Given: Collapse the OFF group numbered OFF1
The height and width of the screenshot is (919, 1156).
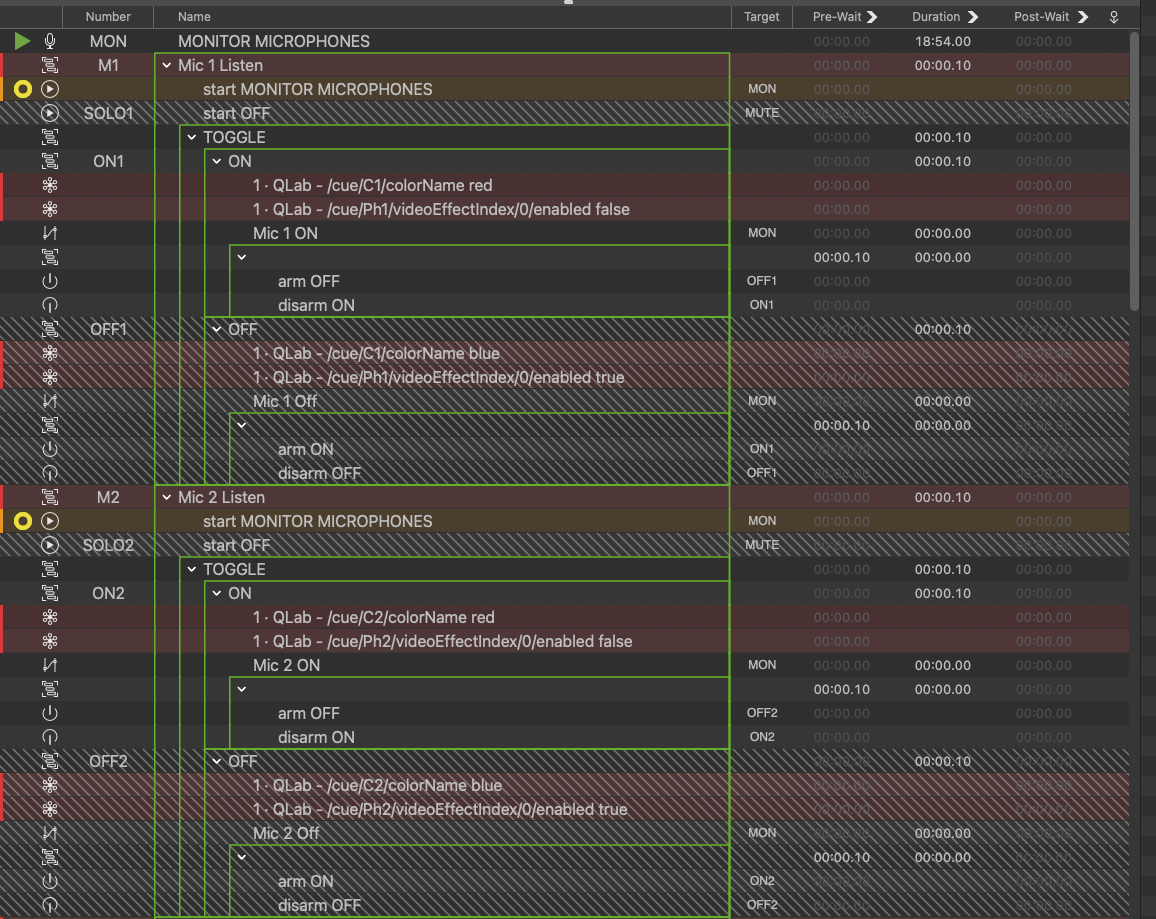Looking at the screenshot, I should click(x=216, y=329).
